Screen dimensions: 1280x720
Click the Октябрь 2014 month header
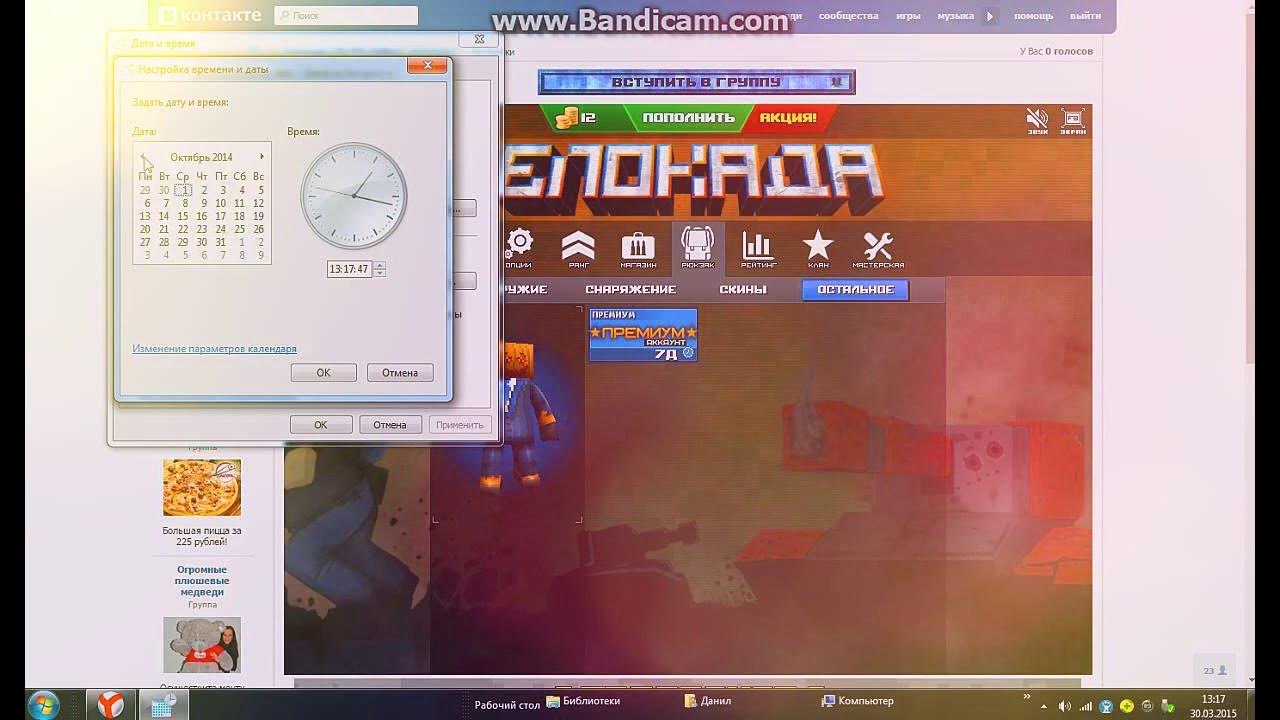pos(201,157)
